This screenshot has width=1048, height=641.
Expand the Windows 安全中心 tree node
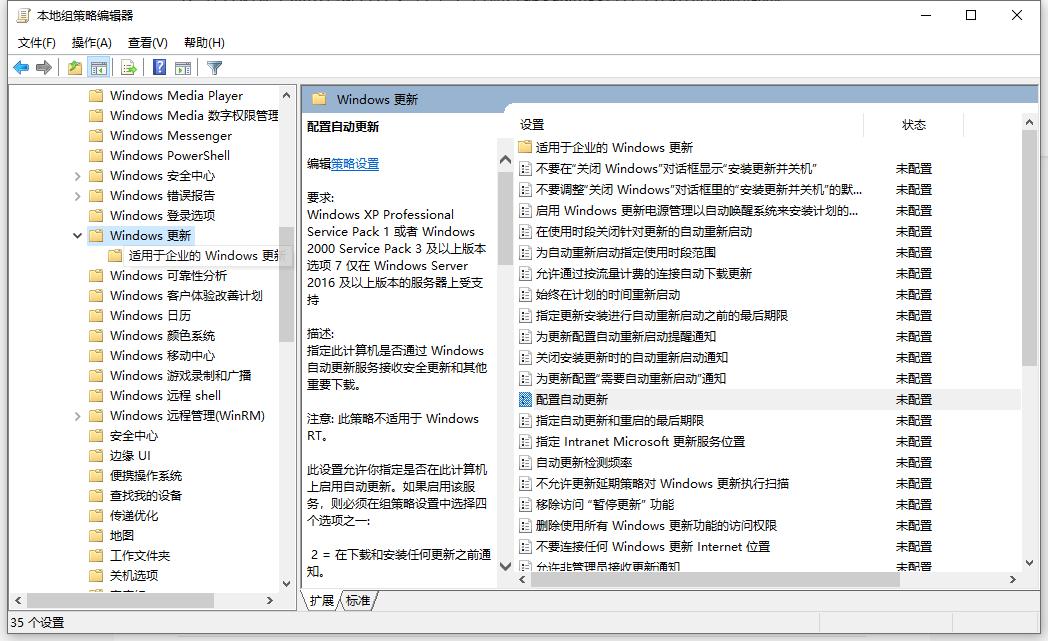tap(78, 175)
